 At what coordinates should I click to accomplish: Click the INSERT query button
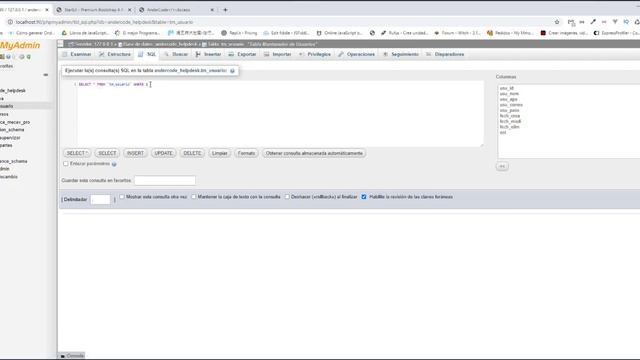click(x=135, y=153)
